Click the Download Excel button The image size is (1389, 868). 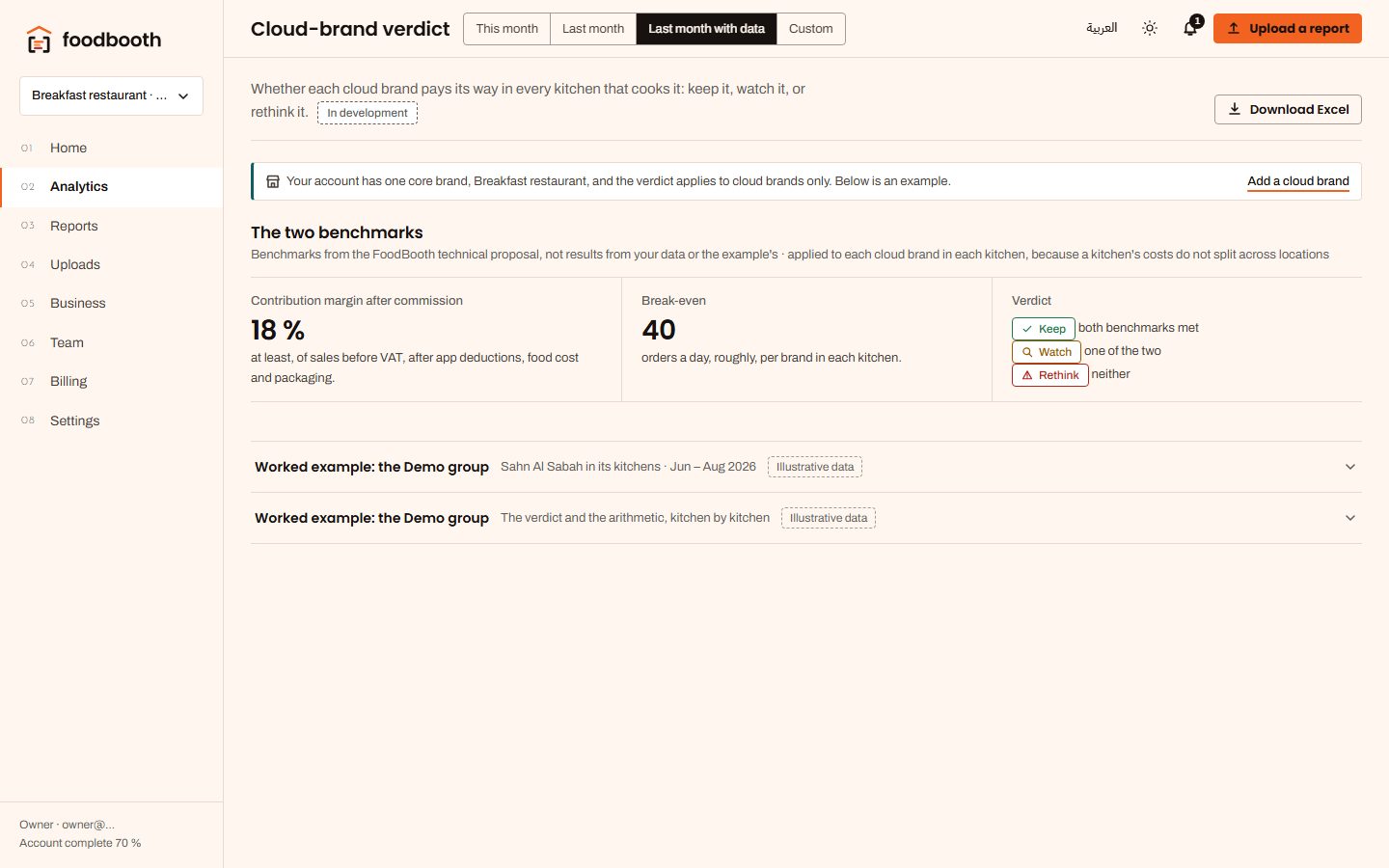(1288, 110)
